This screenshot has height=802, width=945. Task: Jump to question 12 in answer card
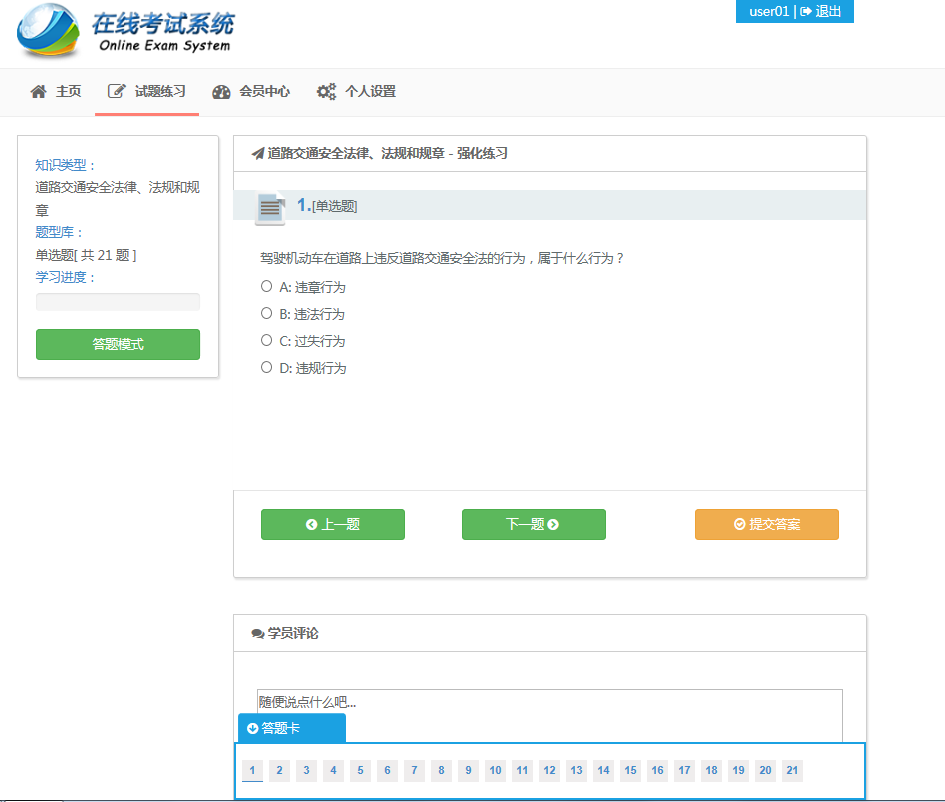(x=550, y=770)
